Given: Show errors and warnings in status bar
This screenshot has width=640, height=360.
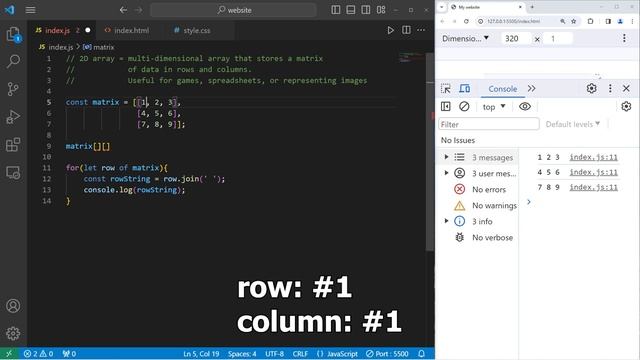Looking at the screenshot, I should pyautogui.click(x=38, y=353).
